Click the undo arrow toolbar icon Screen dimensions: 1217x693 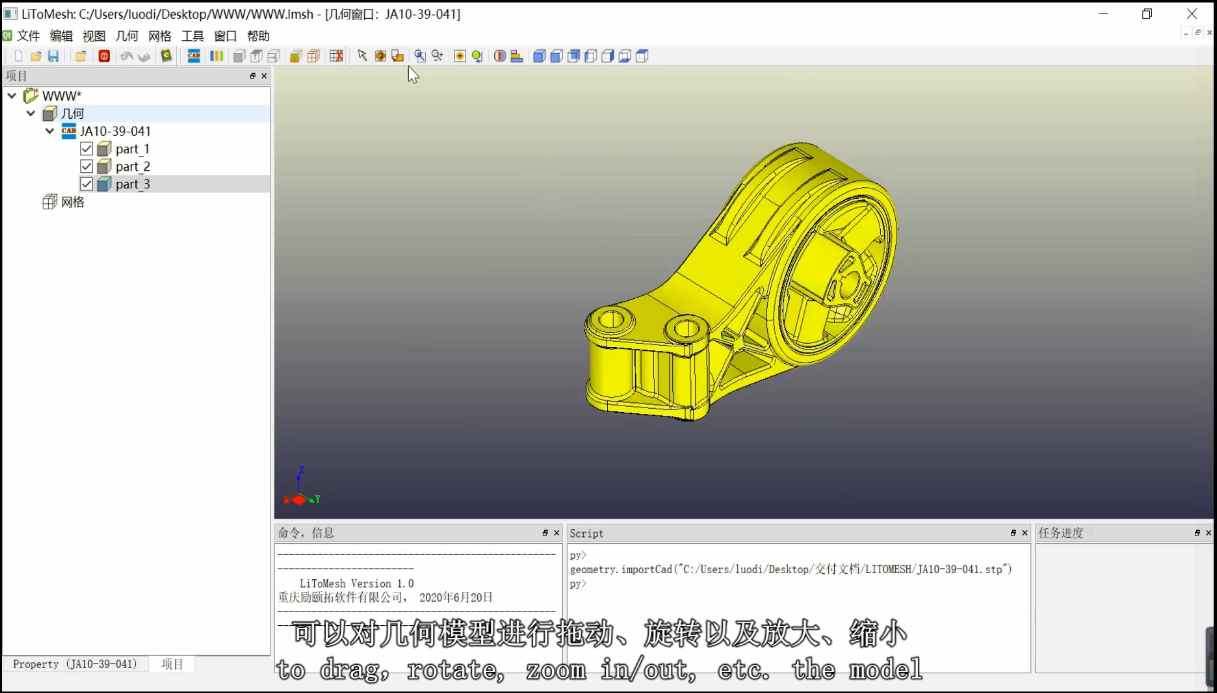127,56
